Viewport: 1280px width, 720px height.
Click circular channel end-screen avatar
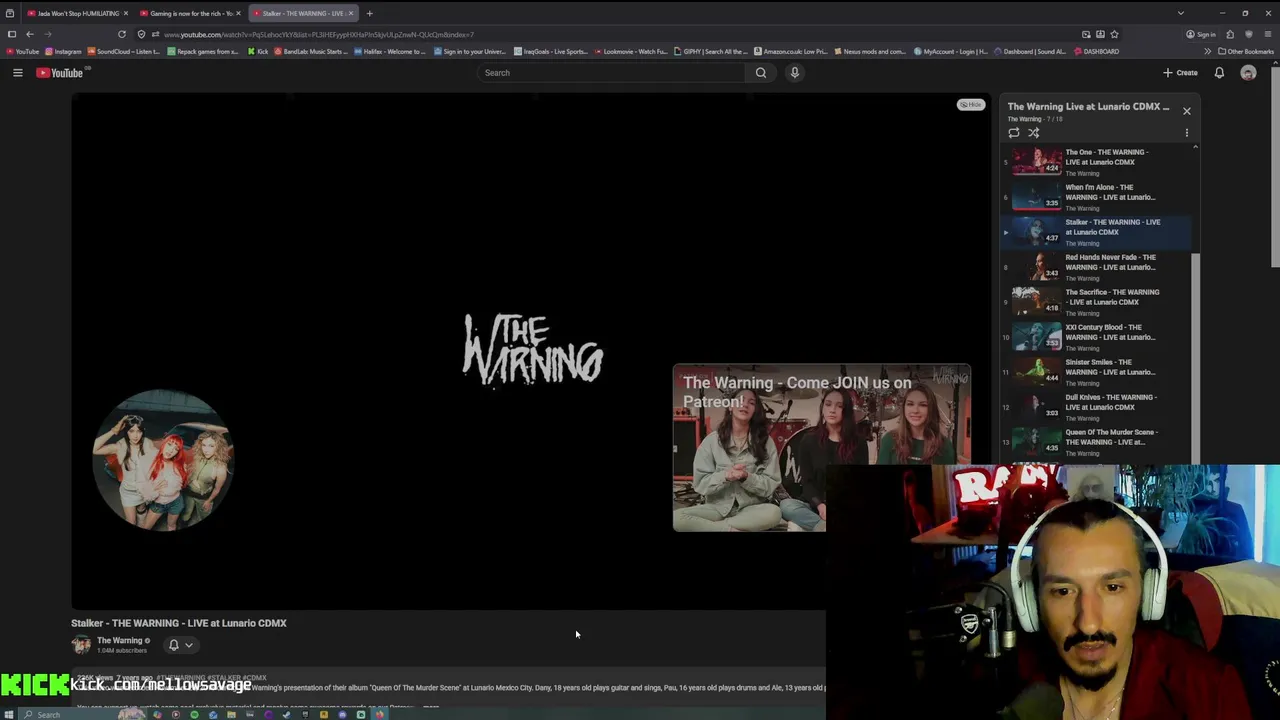coord(163,460)
